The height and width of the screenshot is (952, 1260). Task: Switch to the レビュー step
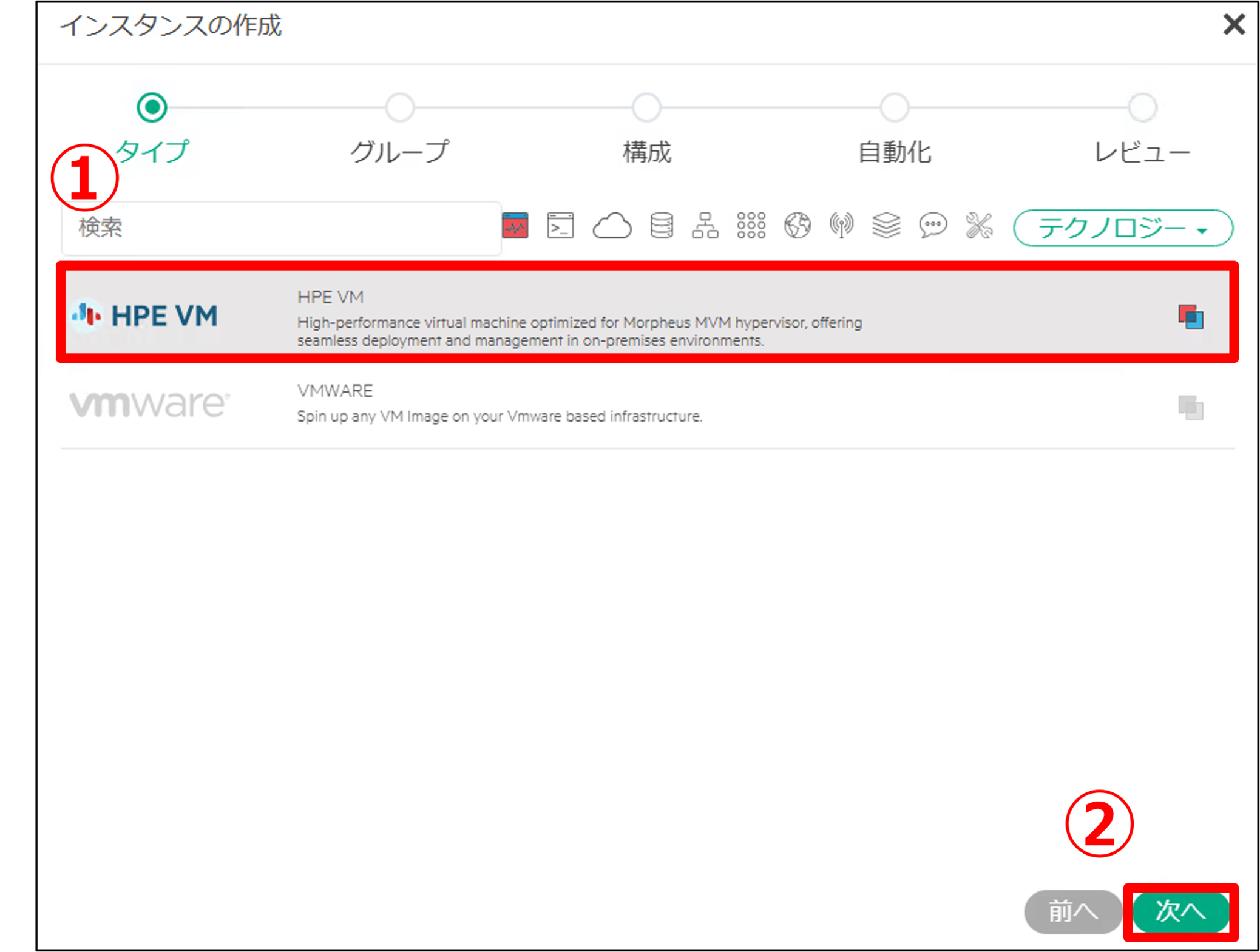point(1142,107)
